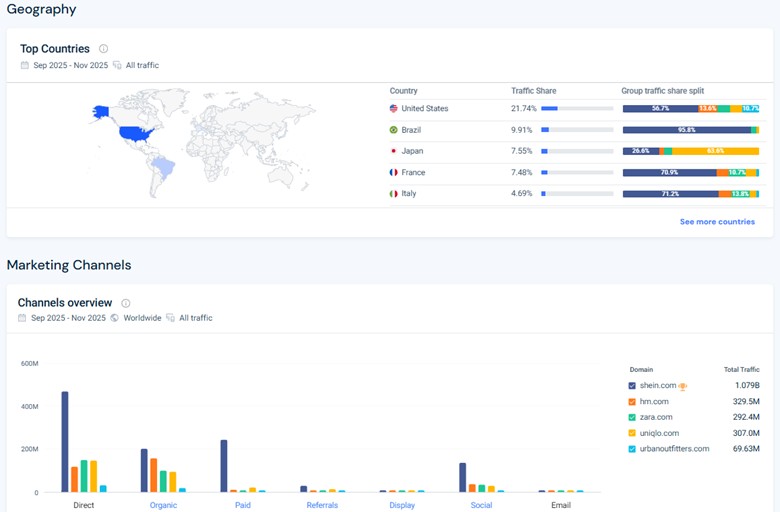Click the Group traffic share split header
This screenshot has width=780, height=512.
[x=663, y=91]
